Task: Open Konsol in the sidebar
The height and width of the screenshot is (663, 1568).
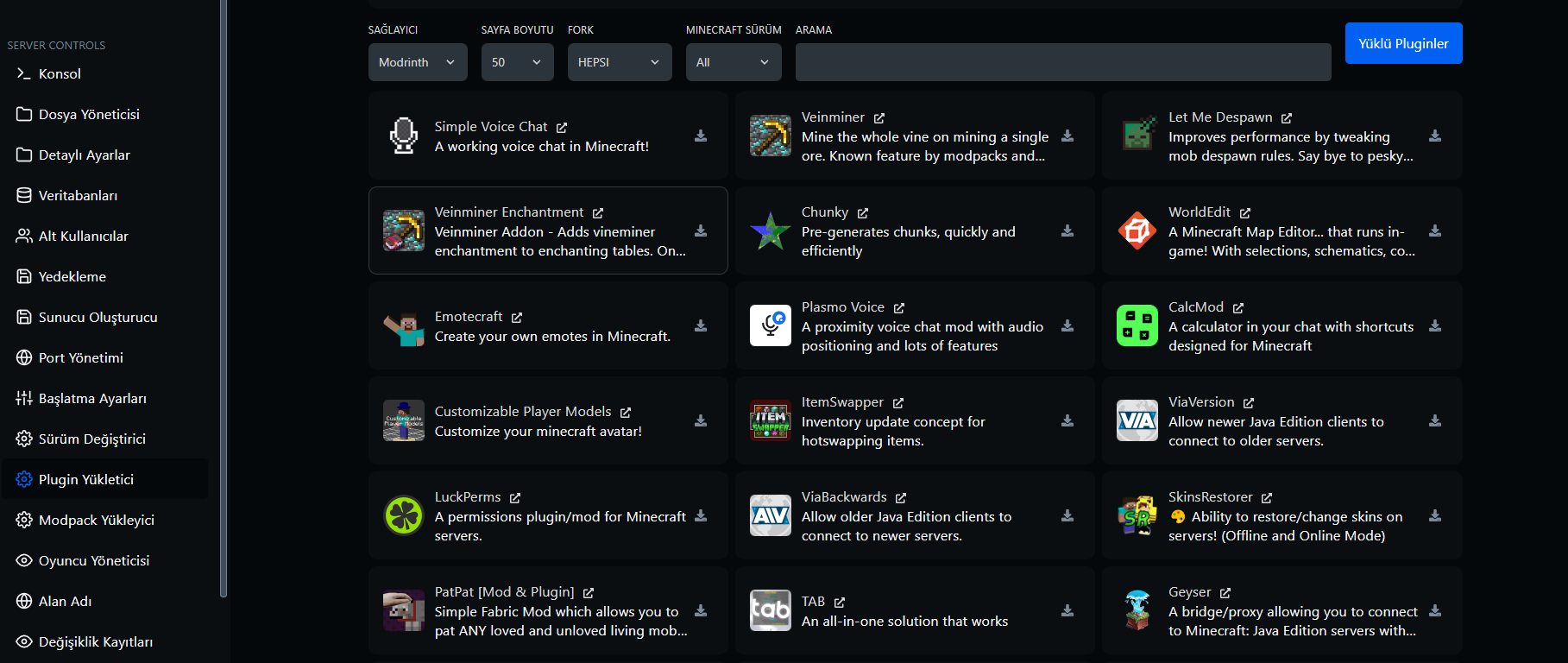Action: 104,74
